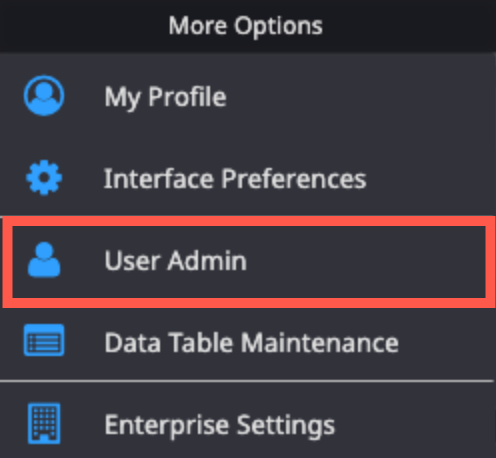Screen dimensions: 496x458
Task: Click the User Admin person icon
Action: coord(44,260)
